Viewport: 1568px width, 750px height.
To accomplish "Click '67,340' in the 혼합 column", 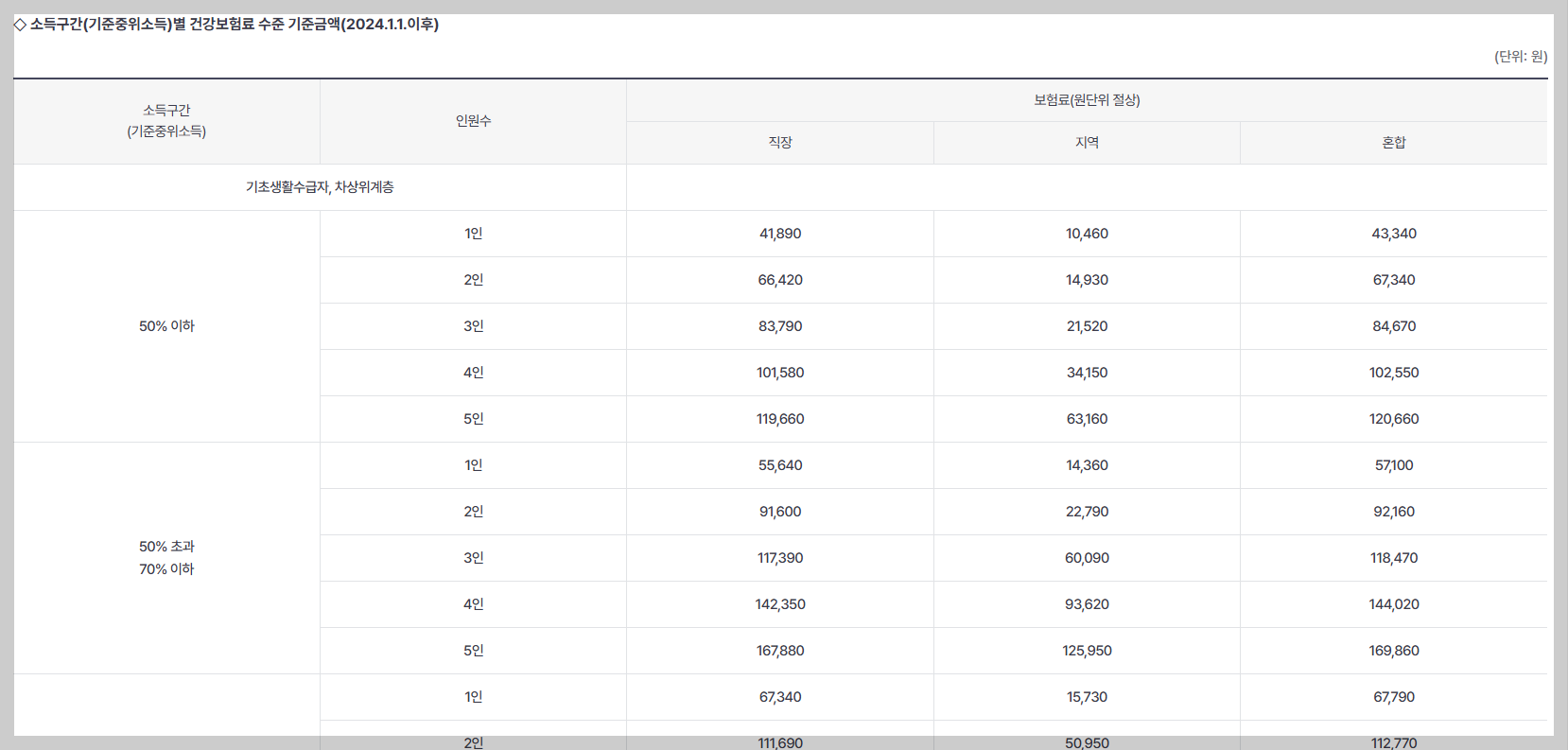I will click(1394, 280).
